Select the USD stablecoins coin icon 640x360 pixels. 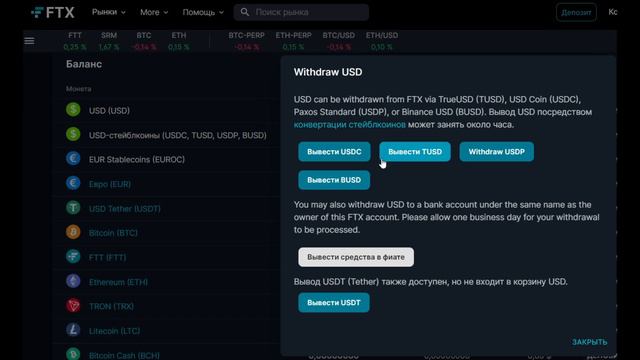coord(73,134)
